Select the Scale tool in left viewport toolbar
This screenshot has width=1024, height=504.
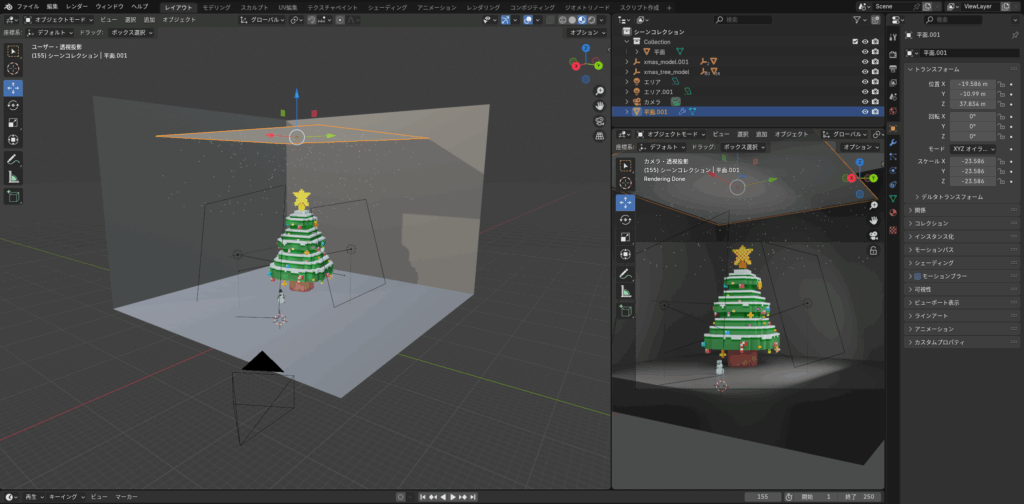pos(13,122)
